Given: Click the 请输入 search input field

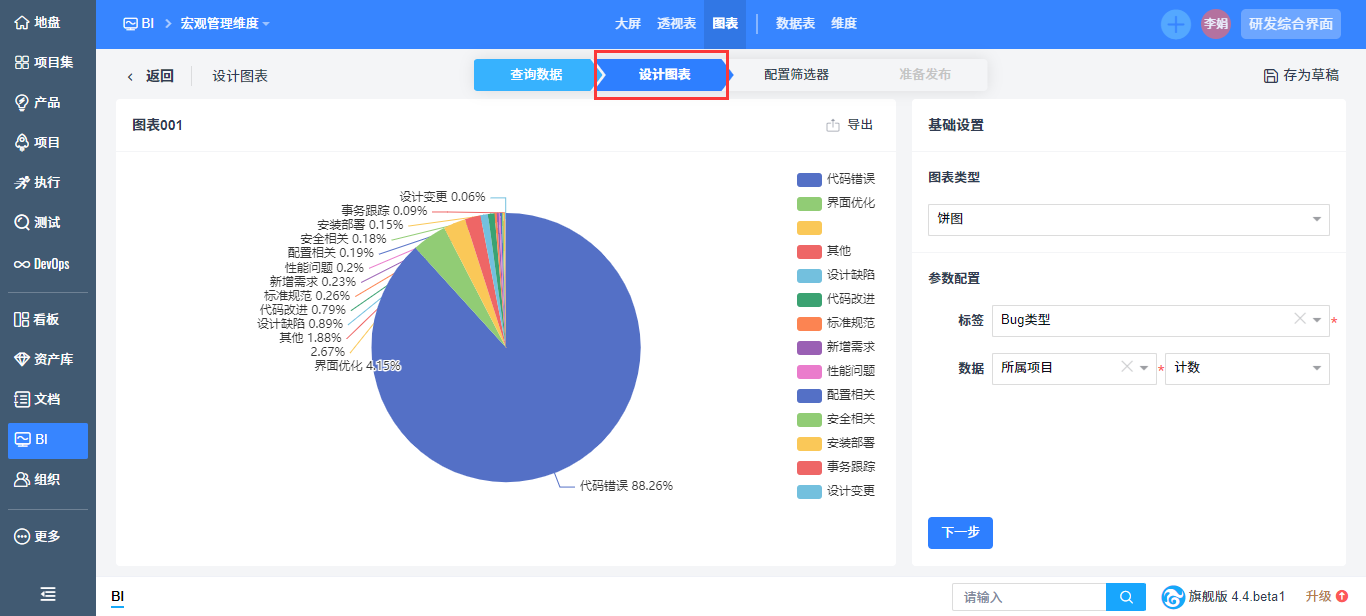Looking at the screenshot, I should pos(1028,597).
